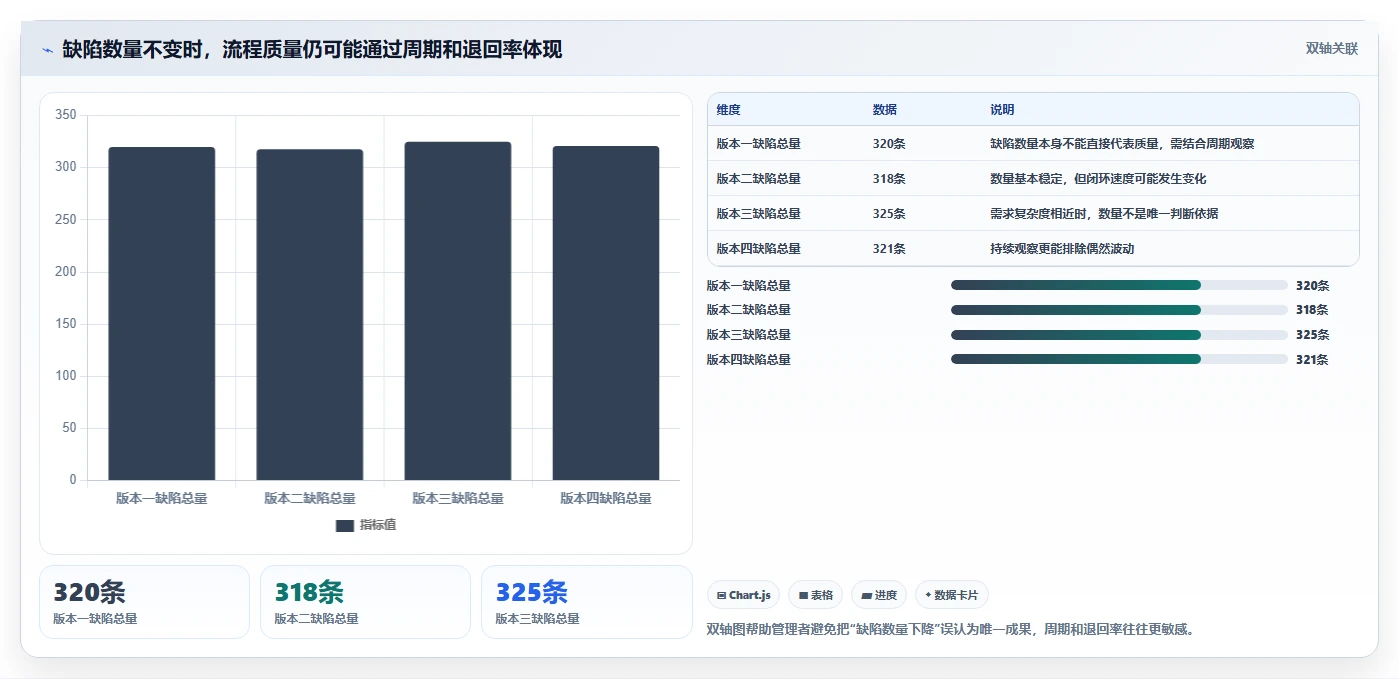
Task: Click the 321条 progress value label
Action: [1312, 360]
